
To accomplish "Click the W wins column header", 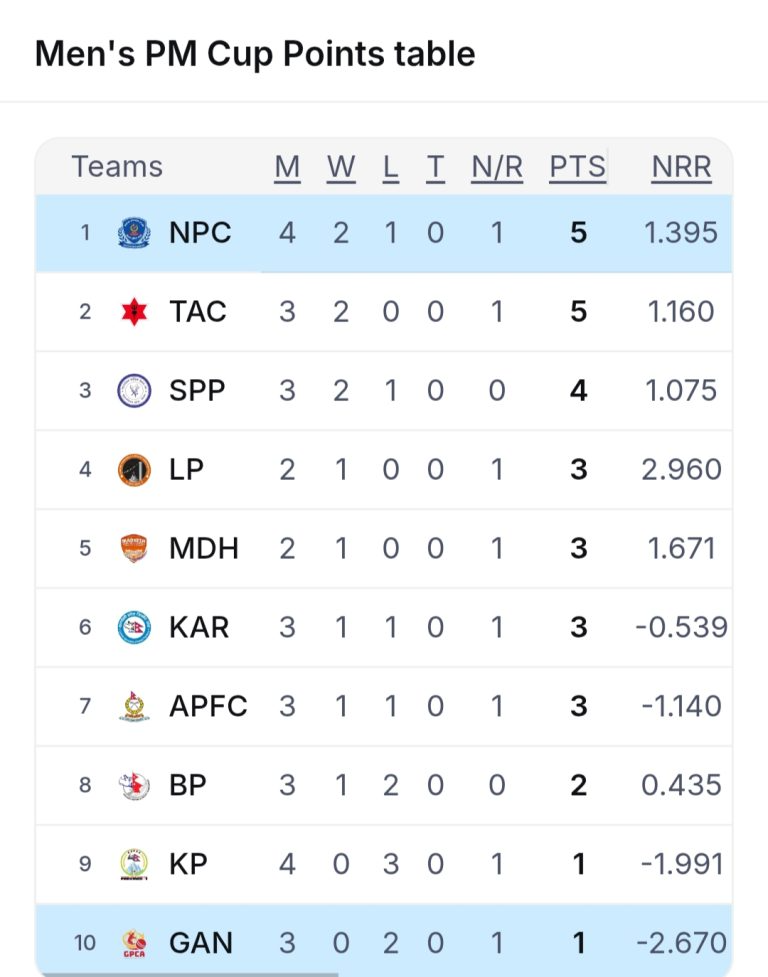I will click(341, 167).
